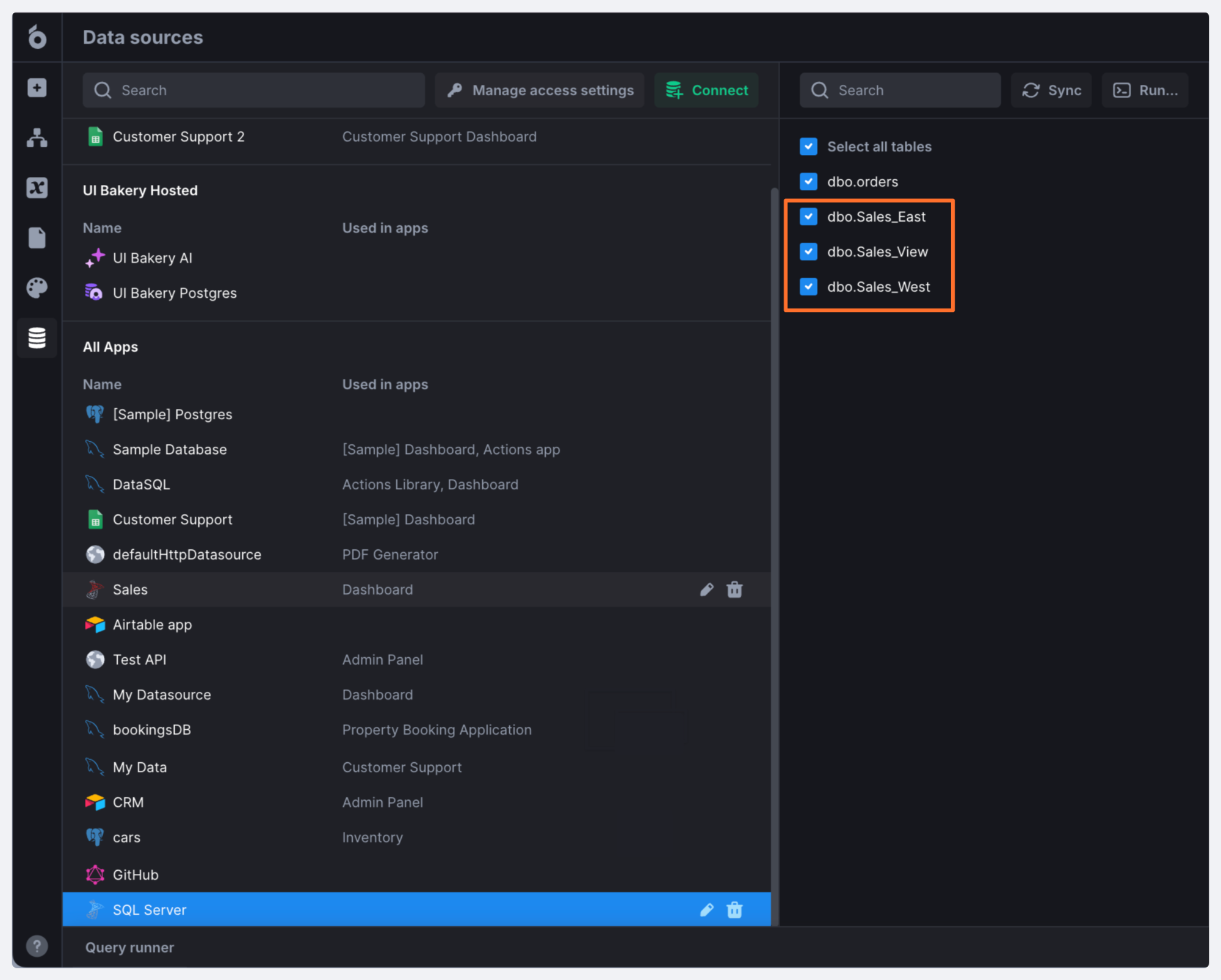Click the Customer Support spreadsheet icon in All Apps
The height and width of the screenshot is (980, 1221).
(x=95, y=519)
